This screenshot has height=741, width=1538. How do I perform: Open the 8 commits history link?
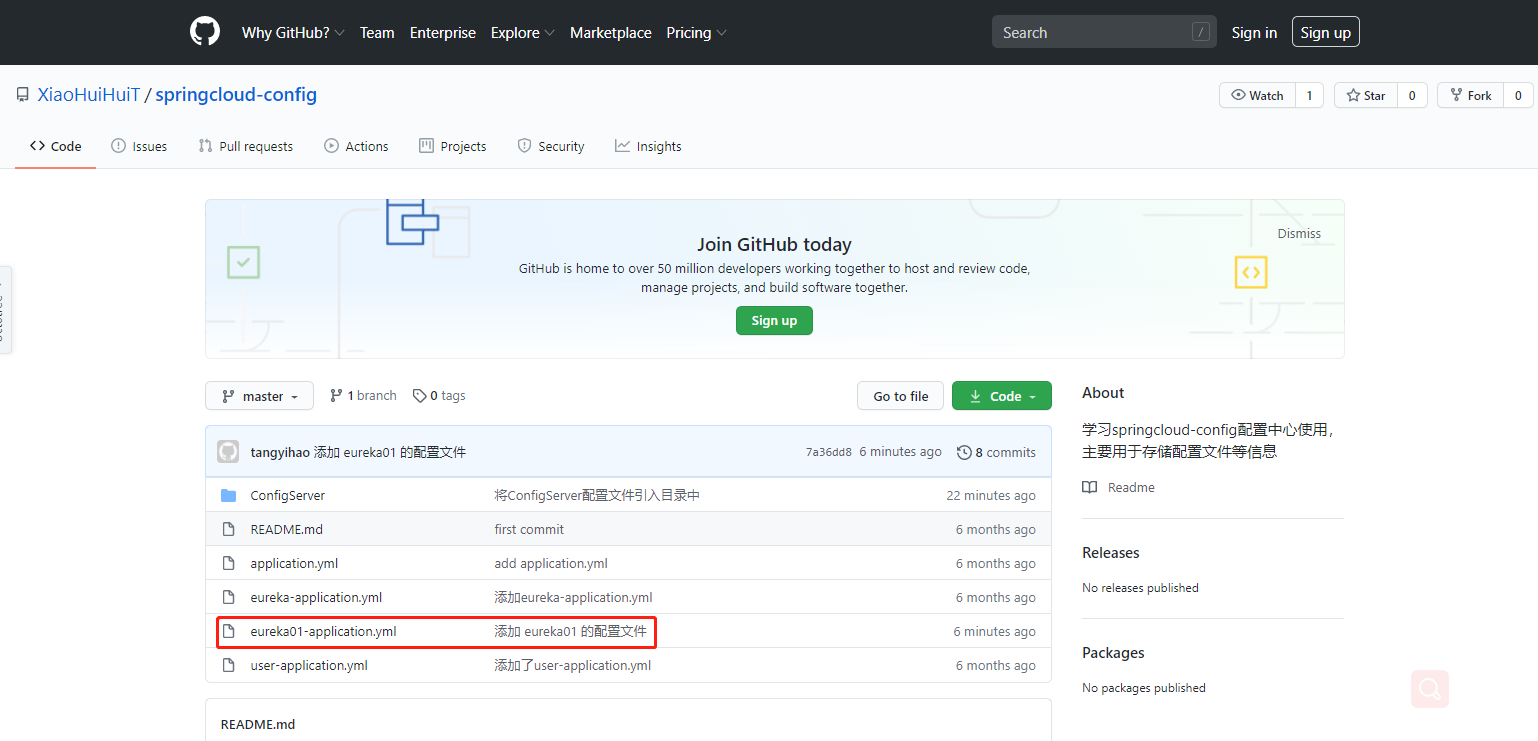click(997, 452)
